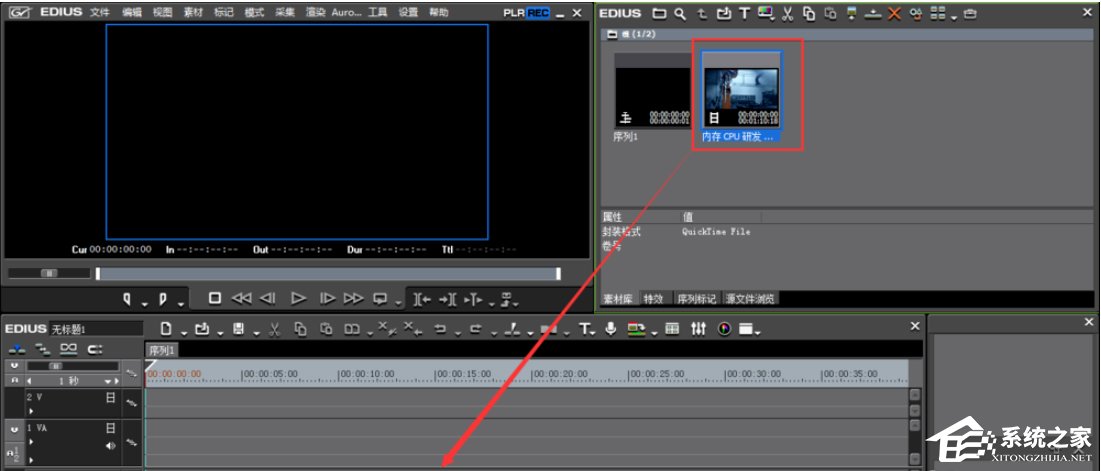
Task: Click the search magnifier icon in the bin
Action: [x=680, y=13]
